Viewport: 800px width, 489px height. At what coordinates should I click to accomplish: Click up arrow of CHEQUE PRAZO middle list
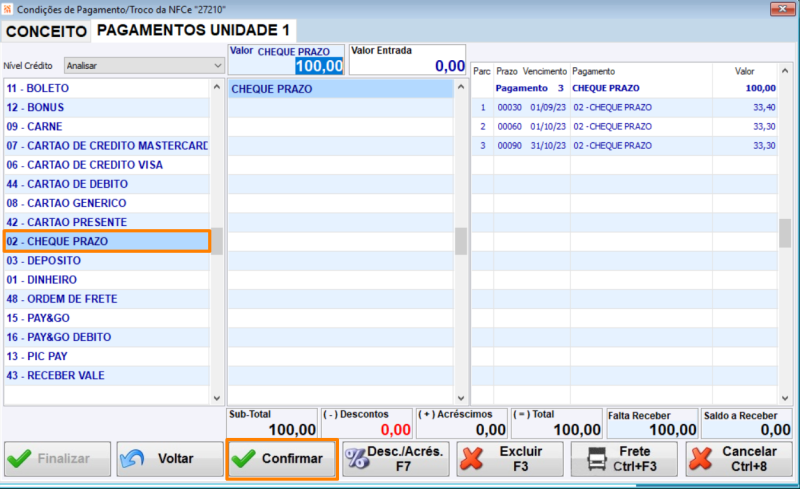(461, 87)
